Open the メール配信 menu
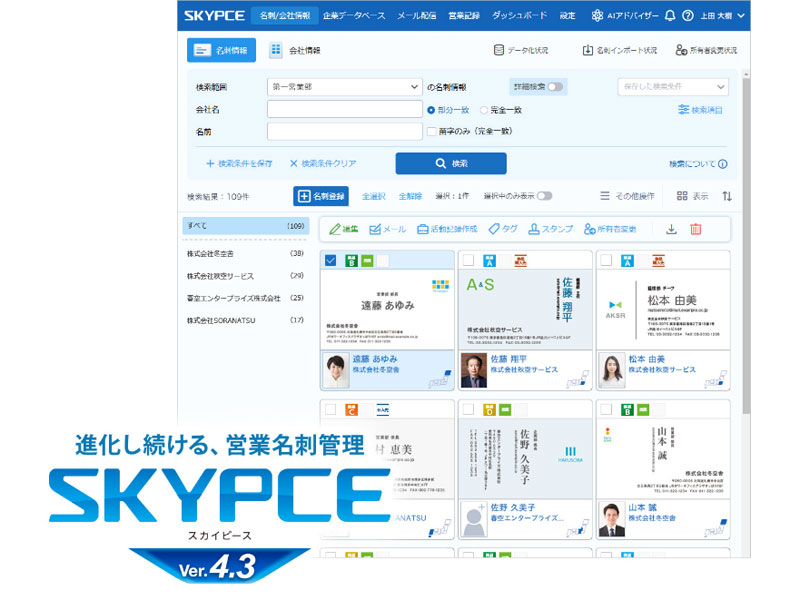This screenshot has height=600, width=800. click(417, 15)
